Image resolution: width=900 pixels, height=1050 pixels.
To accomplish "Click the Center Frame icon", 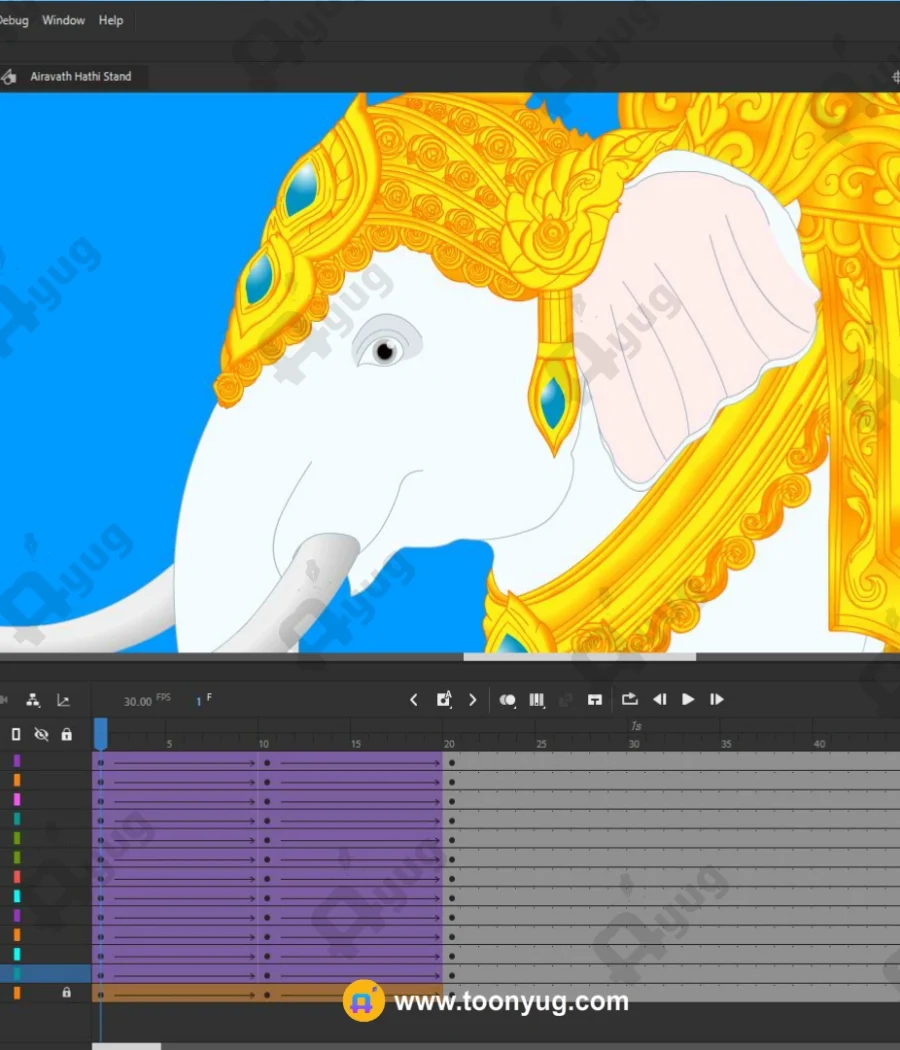I will (595, 700).
